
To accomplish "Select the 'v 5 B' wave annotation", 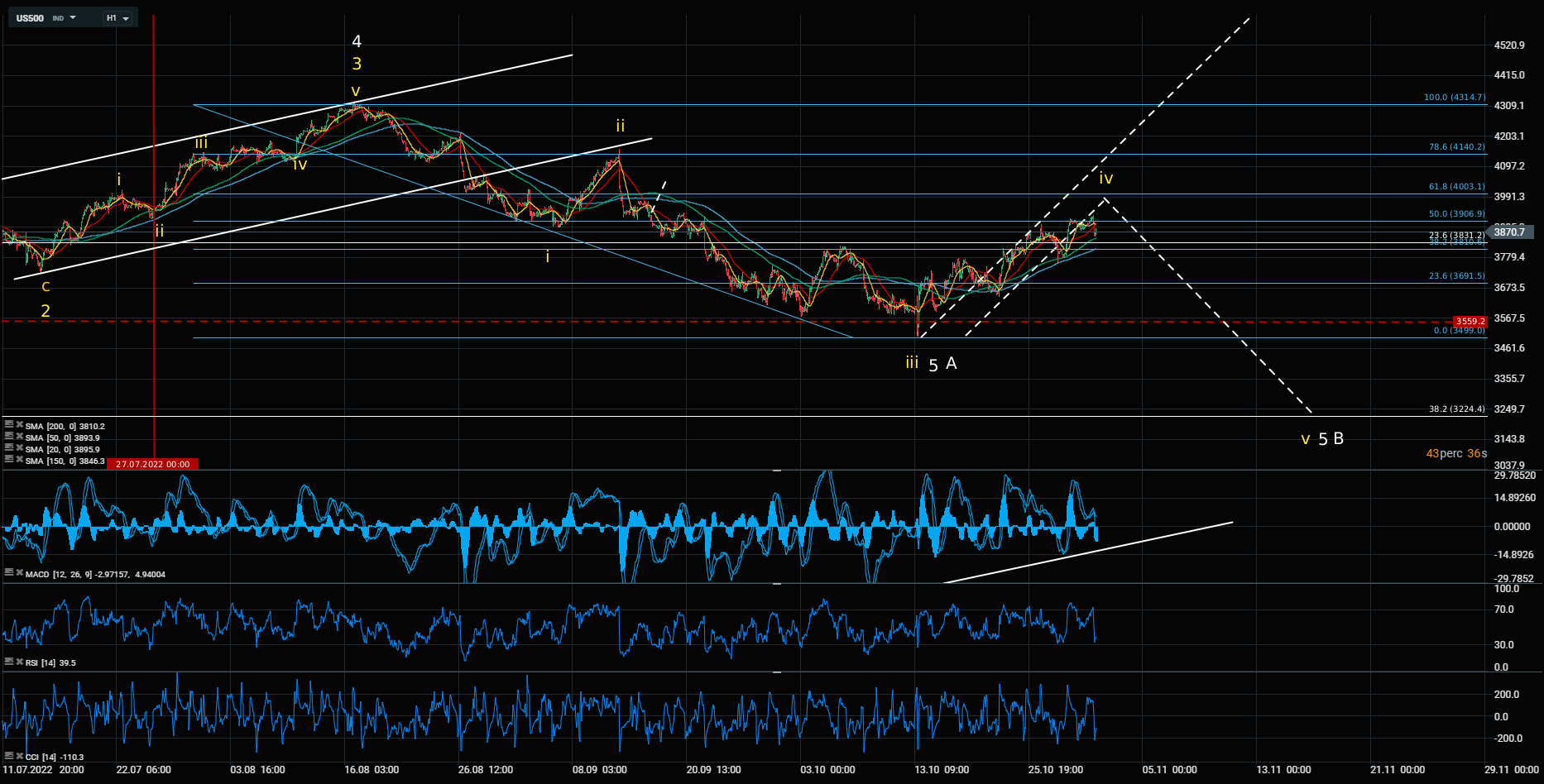I will tap(1322, 438).
